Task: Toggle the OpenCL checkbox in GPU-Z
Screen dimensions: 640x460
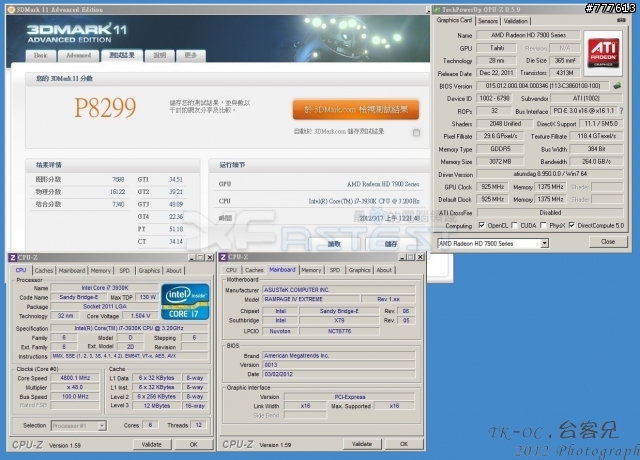Action: click(x=482, y=225)
